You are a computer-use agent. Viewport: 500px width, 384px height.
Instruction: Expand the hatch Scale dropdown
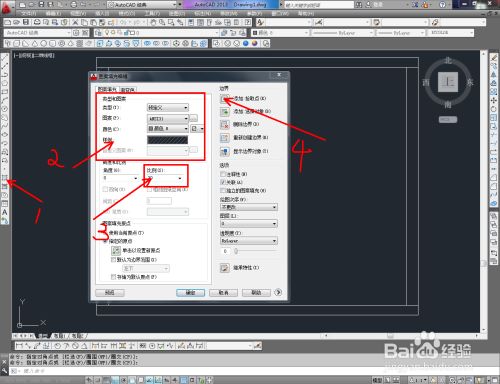click(x=165, y=178)
